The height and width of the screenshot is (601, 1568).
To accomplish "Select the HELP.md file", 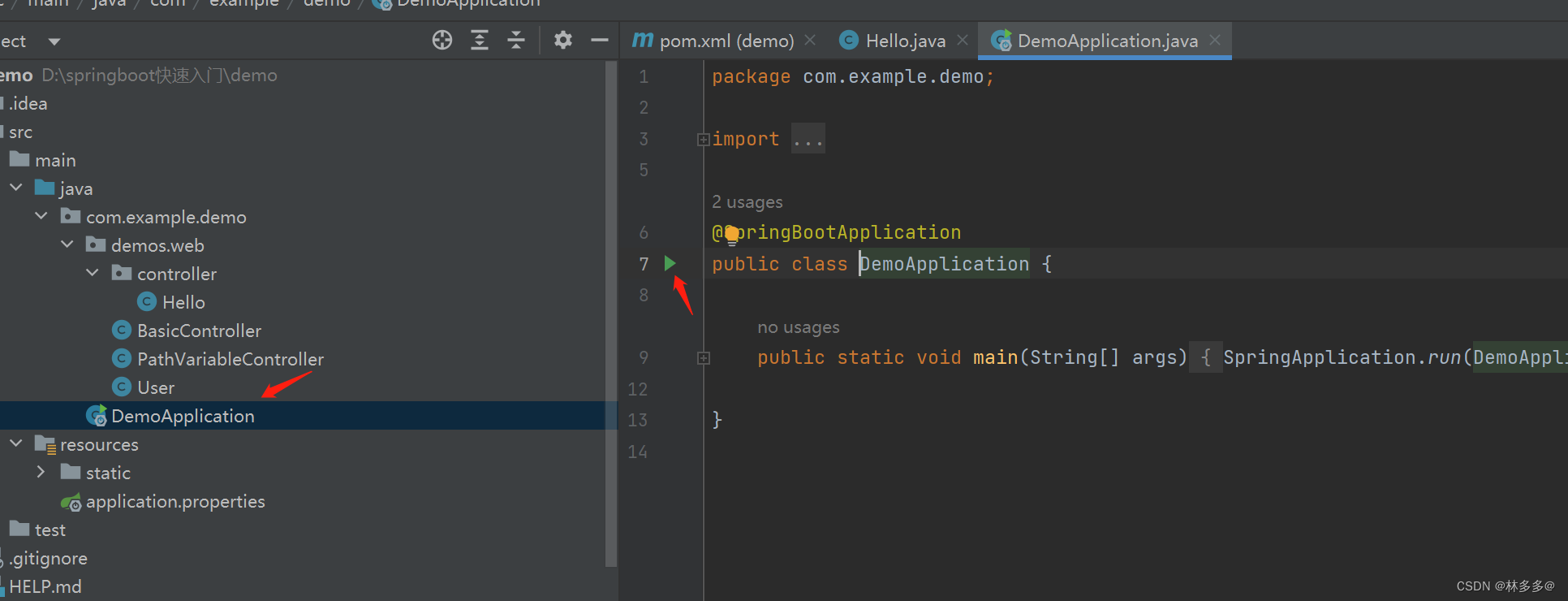I will click(45, 586).
